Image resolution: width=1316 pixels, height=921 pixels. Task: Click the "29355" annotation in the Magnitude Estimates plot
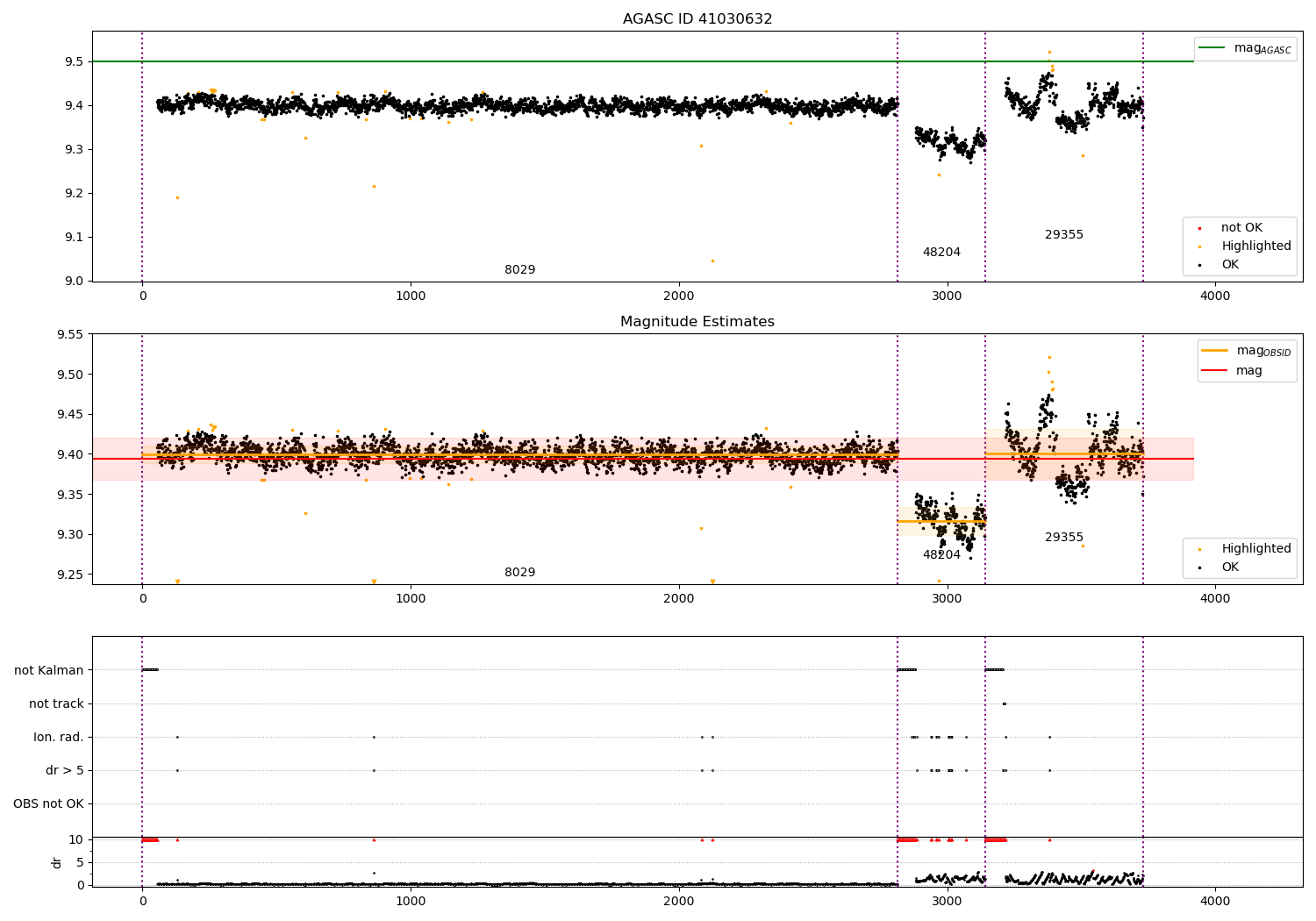(x=1064, y=538)
